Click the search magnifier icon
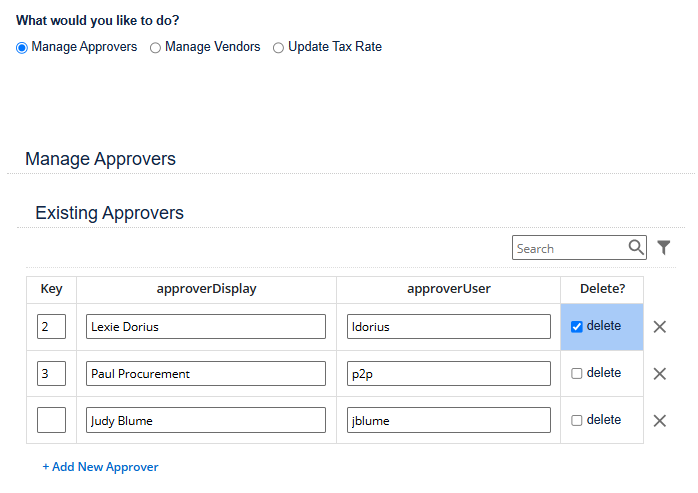 tap(636, 247)
